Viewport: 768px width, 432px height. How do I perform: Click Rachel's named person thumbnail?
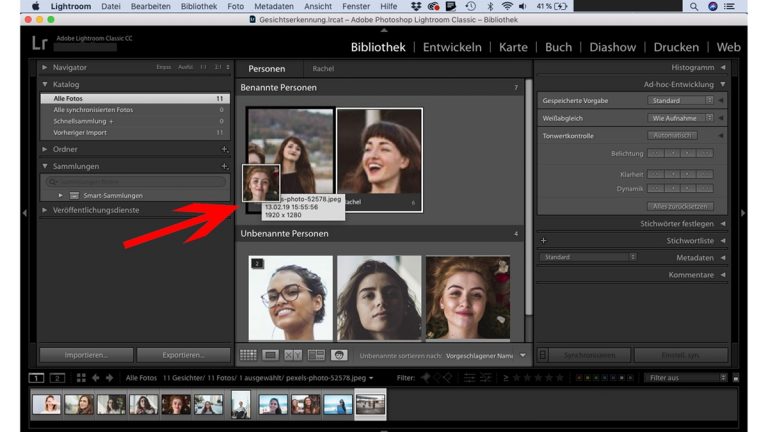[x=379, y=152]
